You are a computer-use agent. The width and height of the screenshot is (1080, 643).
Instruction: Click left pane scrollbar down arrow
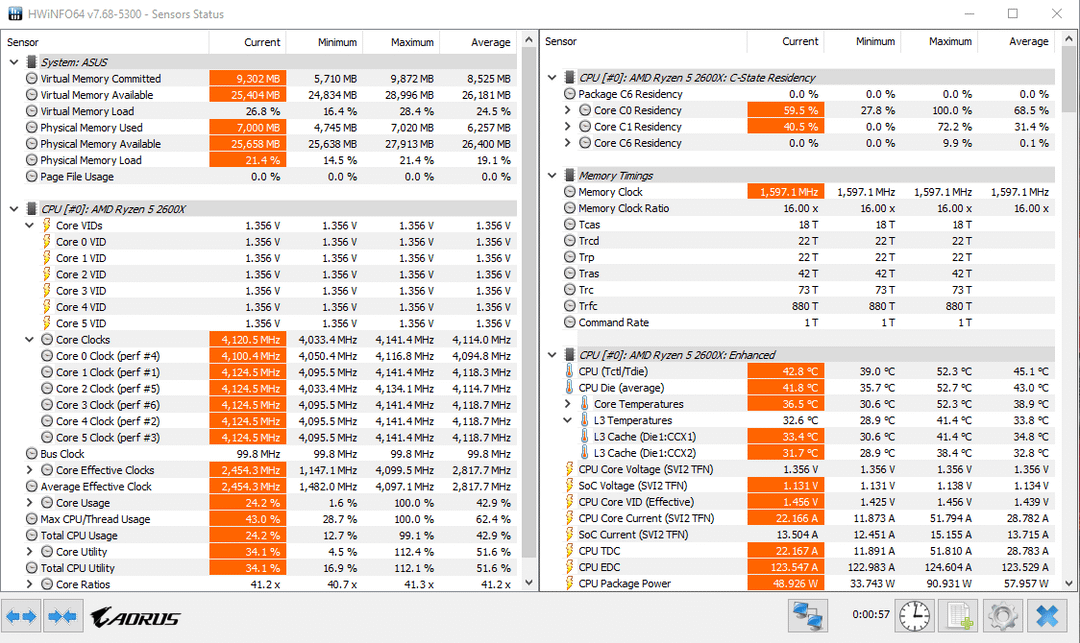coord(529,582)
